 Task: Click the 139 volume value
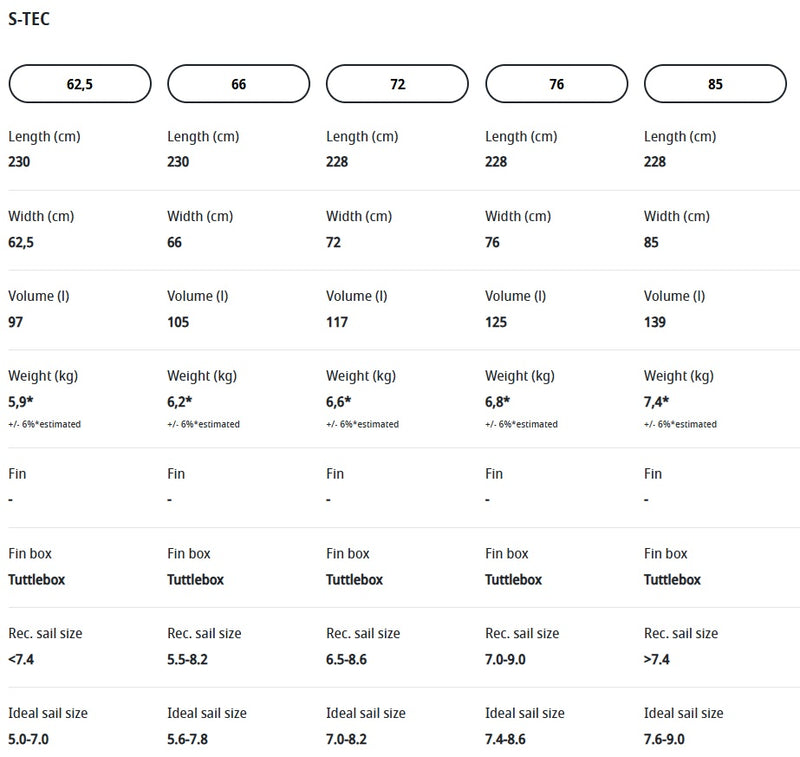(655, 322)
